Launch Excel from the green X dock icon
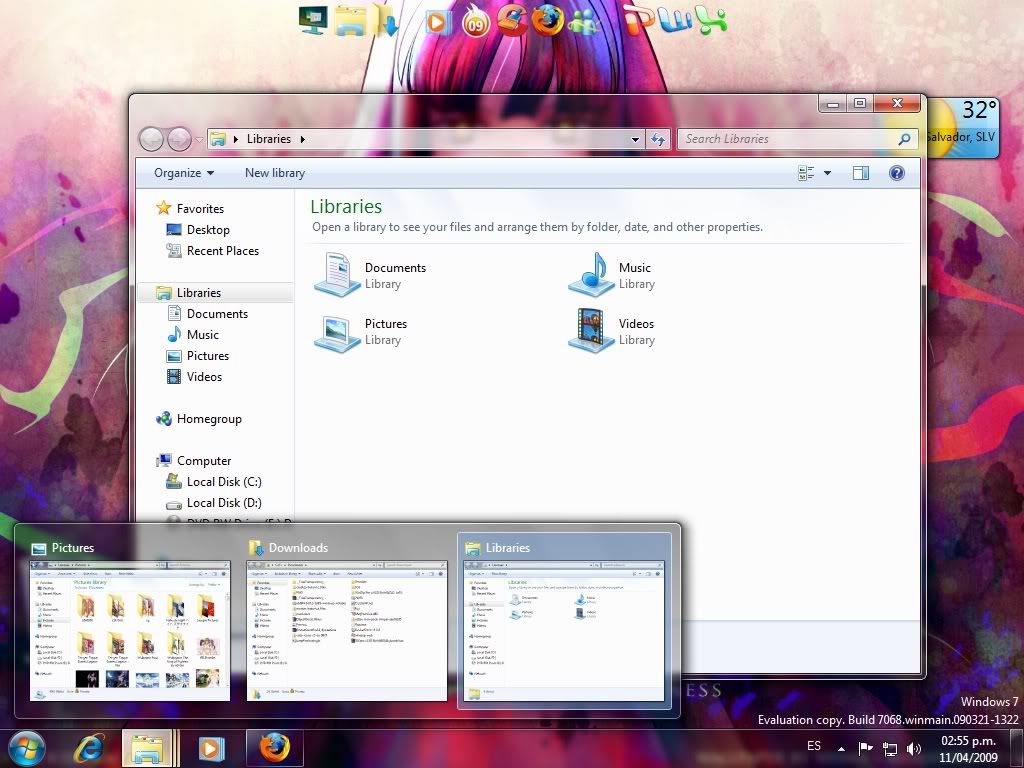The height and width of the screenshot is (768, 1024). pos(711,20)
